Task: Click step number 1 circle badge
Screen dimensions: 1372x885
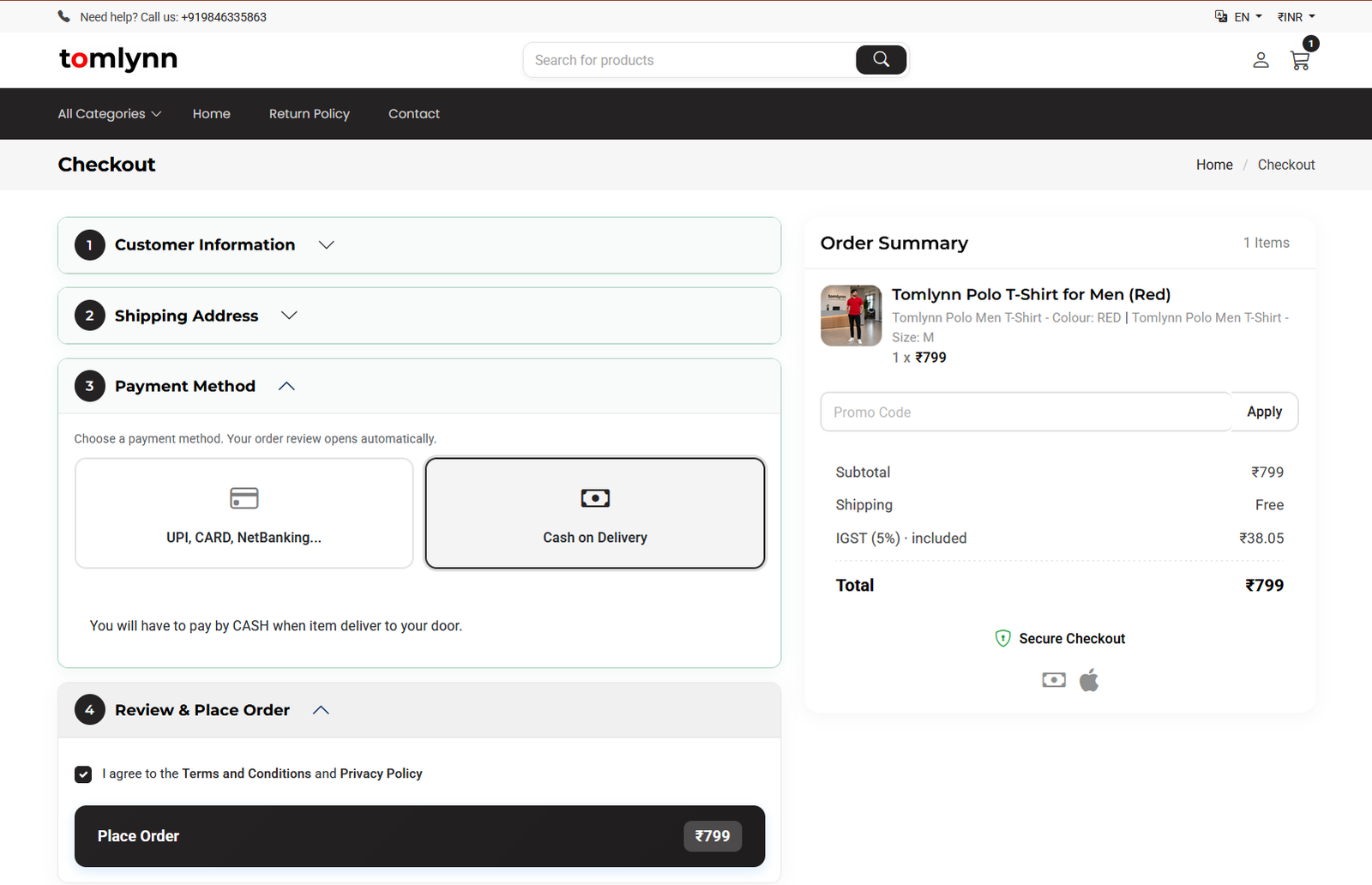Action: coord(89,245)
